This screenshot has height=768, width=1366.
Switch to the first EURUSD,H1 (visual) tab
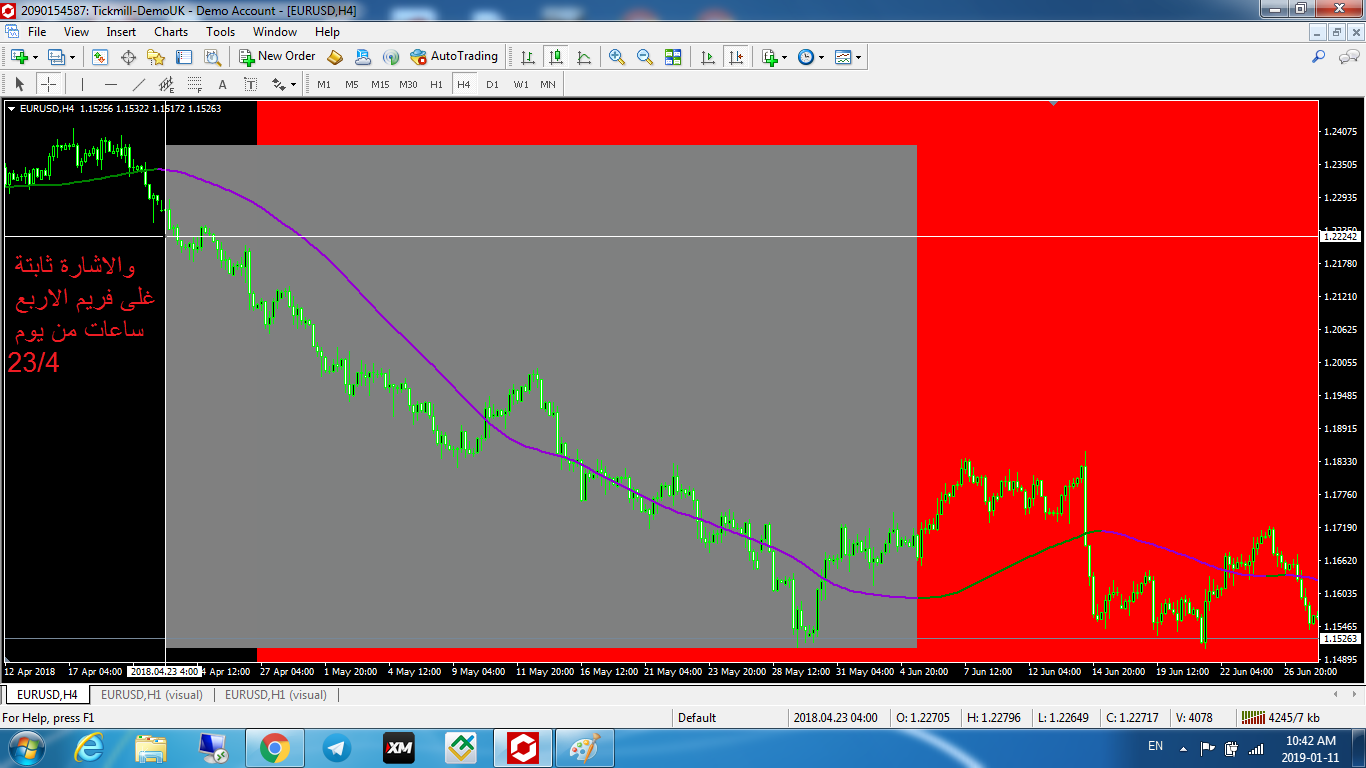151,694
